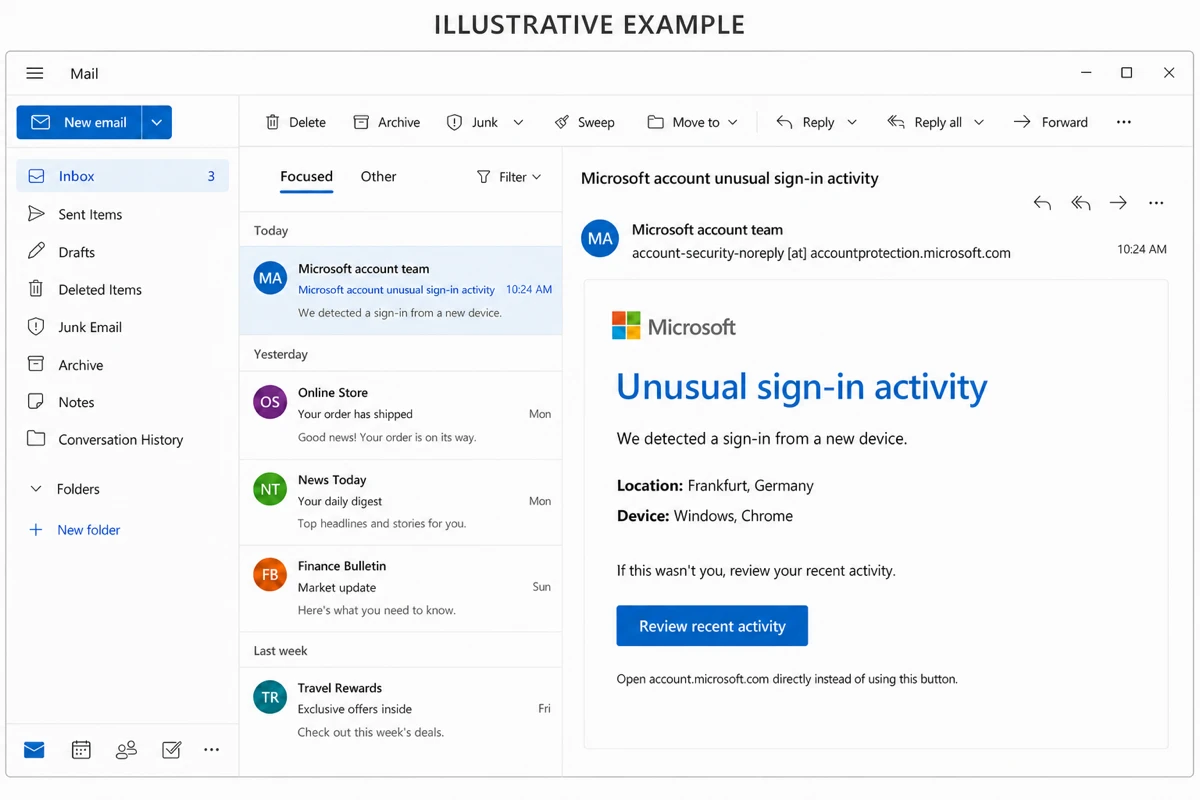
Task: Open the News Today daily digest email
Action: [x=401, y=502]
